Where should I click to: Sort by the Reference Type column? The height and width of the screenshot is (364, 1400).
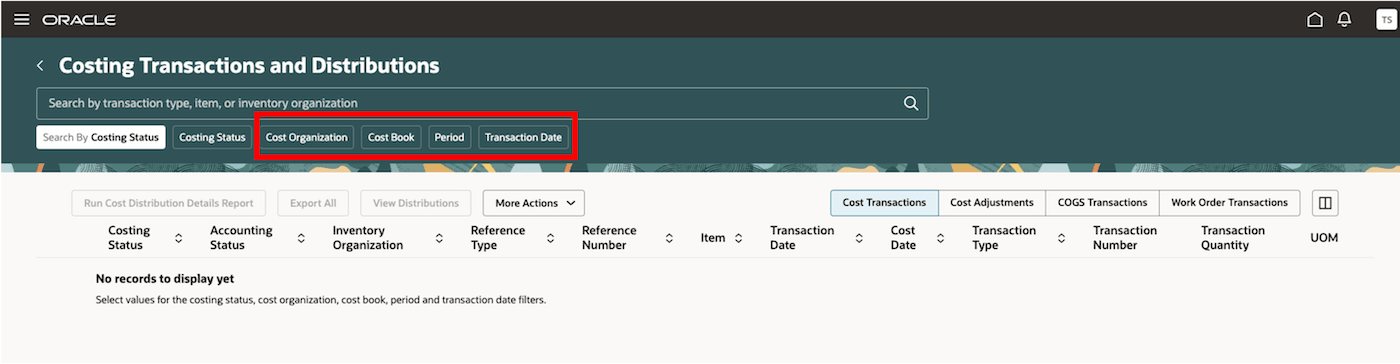(550, 238)
